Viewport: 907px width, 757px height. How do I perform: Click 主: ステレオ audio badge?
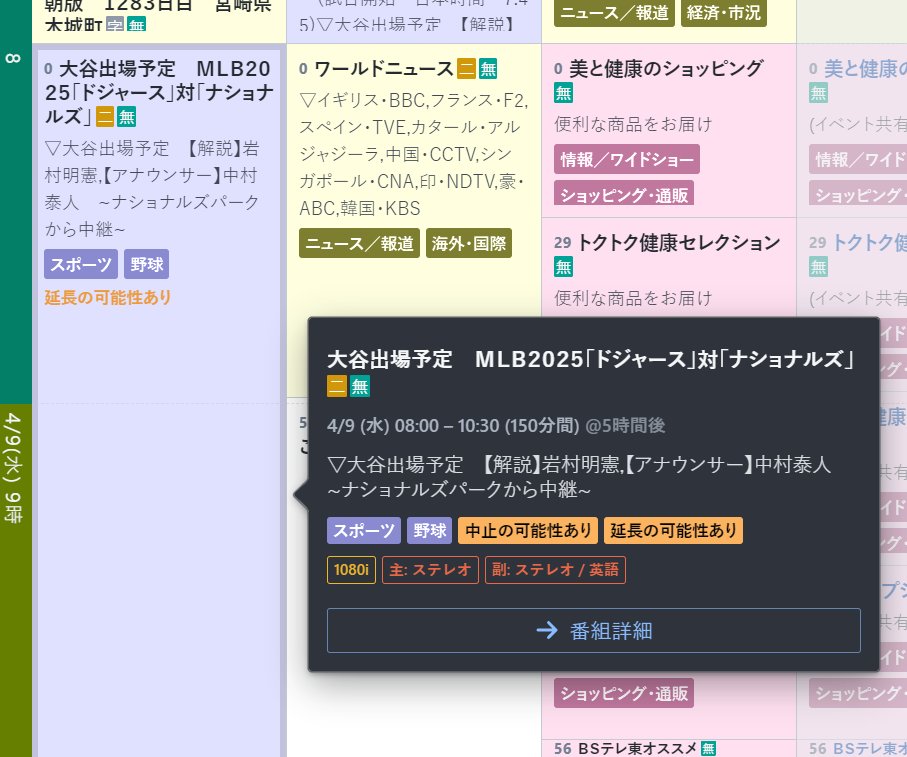[x=430, y=570]
